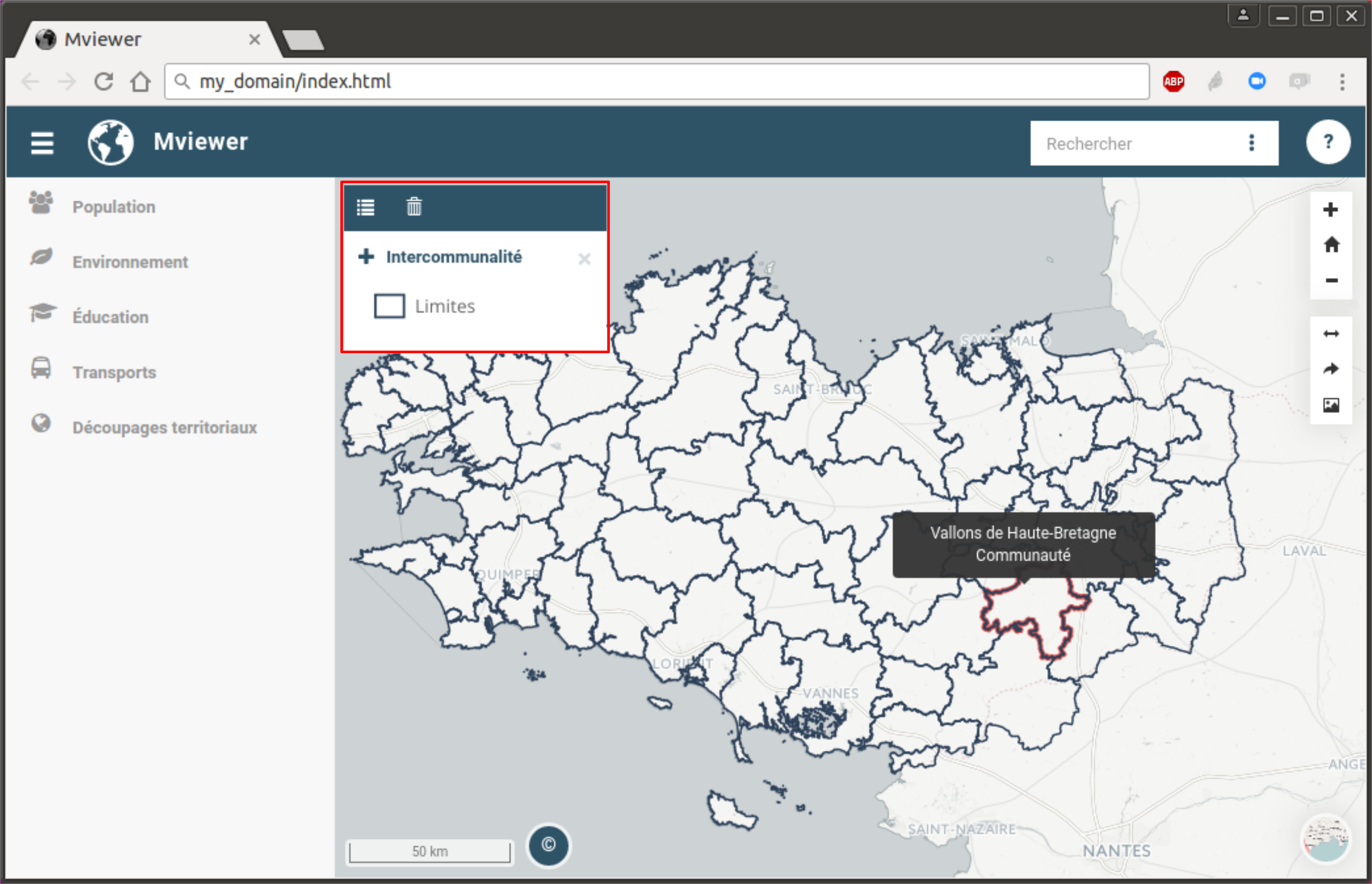Click the blue camera extension icon
The image size is (1372, 884).
[1256, 81]
